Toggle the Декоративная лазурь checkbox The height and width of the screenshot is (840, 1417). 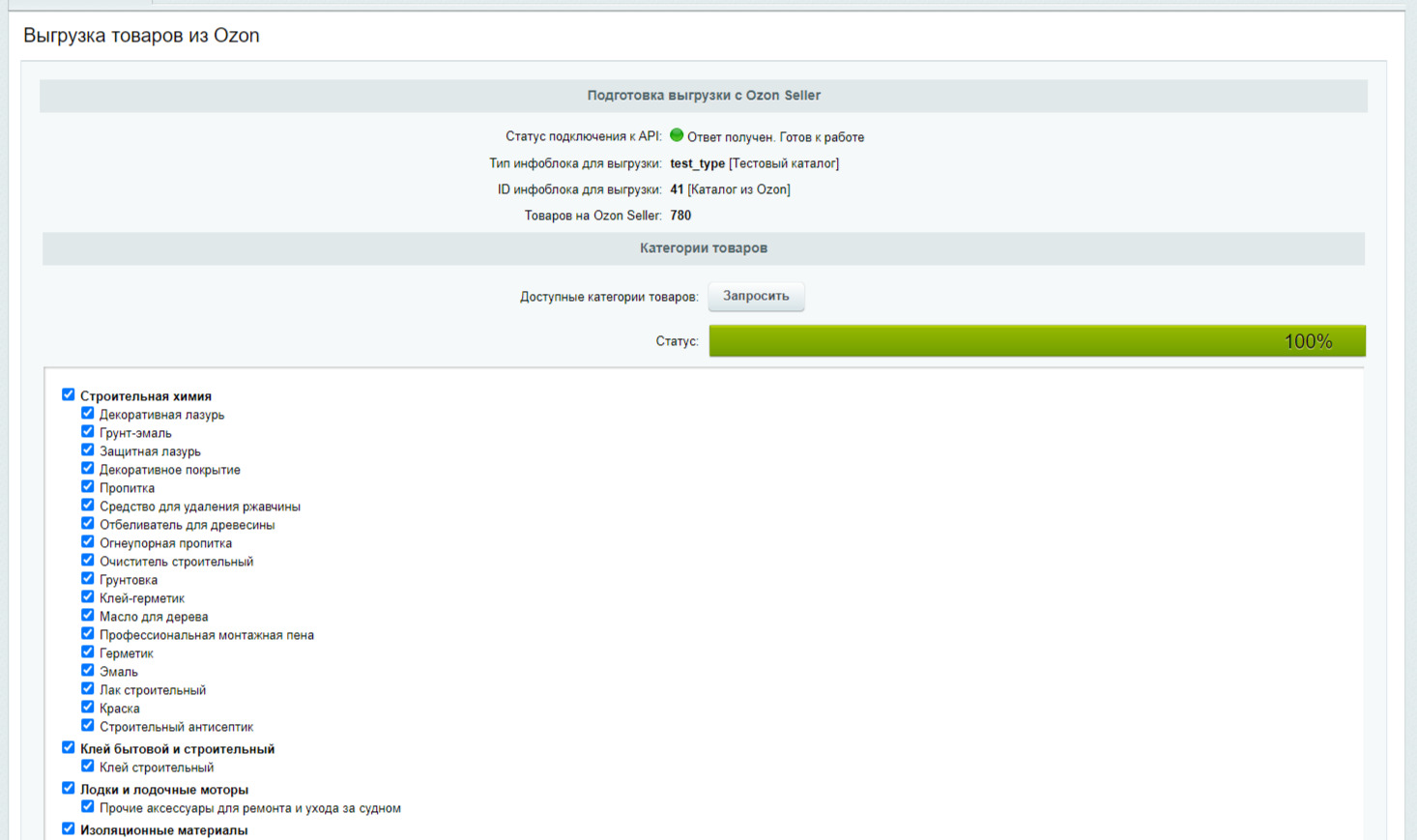(x=88, y=413)
